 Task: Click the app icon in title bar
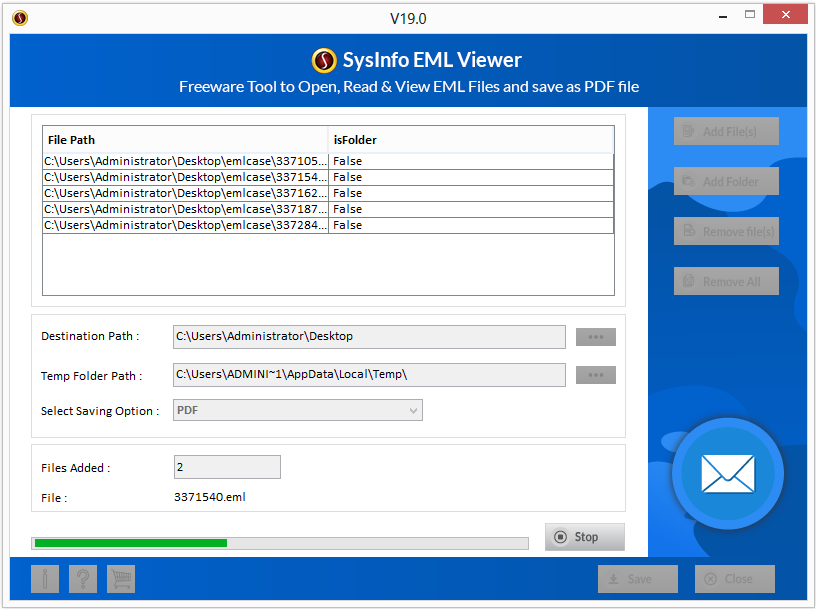[x=20, y=18]
